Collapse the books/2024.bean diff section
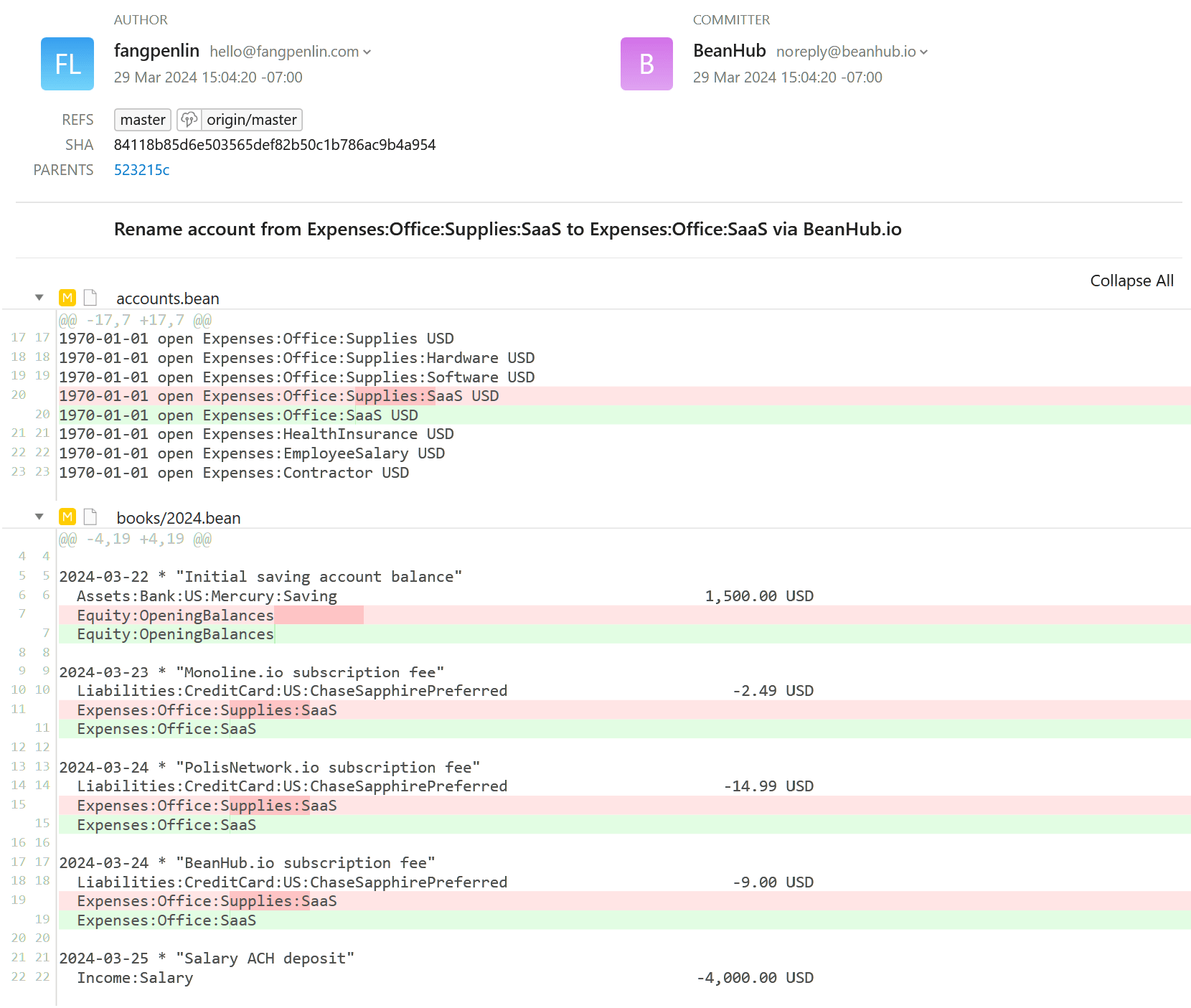1191x1008 pixels. 39,517
